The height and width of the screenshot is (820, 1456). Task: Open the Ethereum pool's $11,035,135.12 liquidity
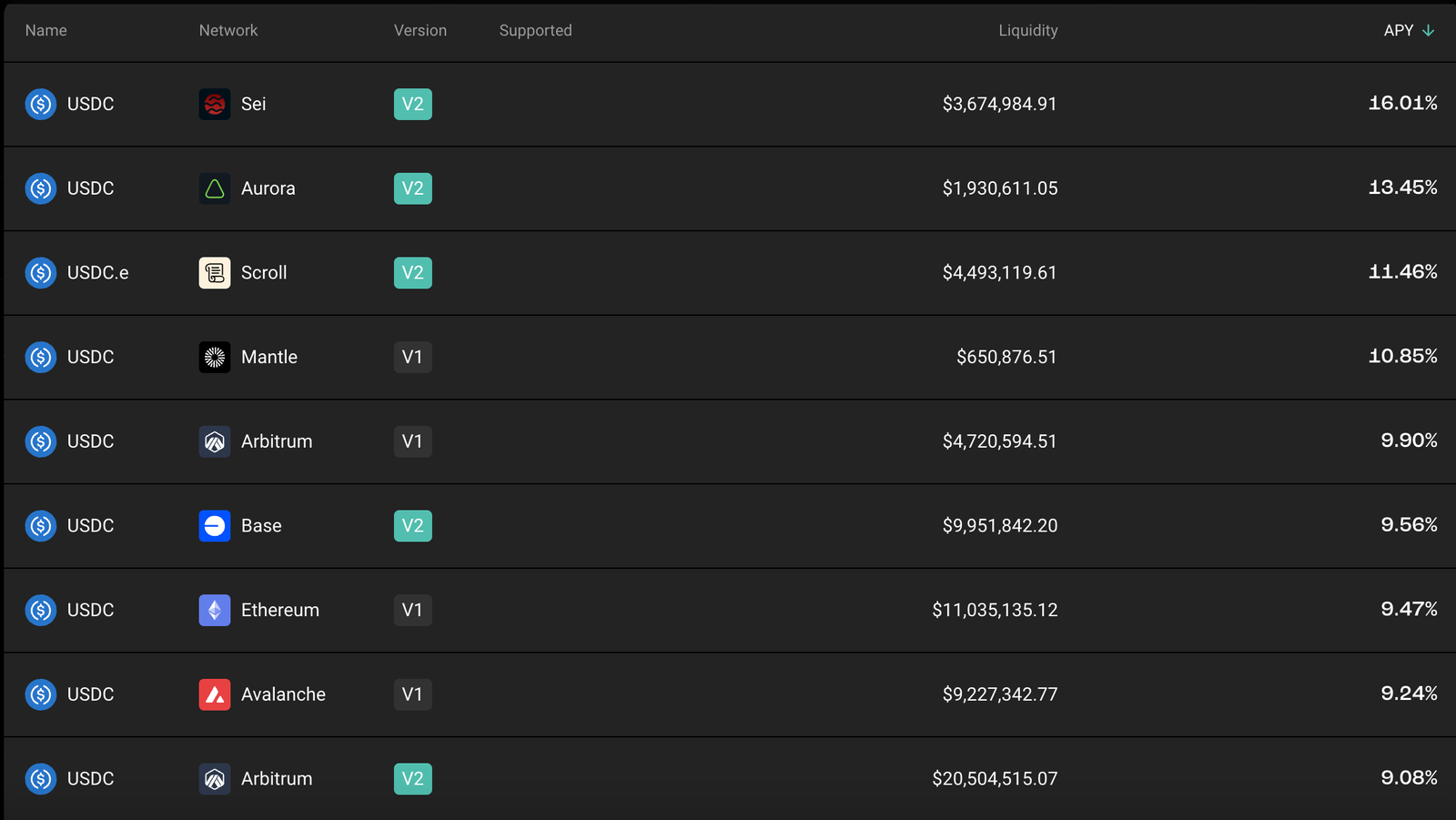pos(995,610)
